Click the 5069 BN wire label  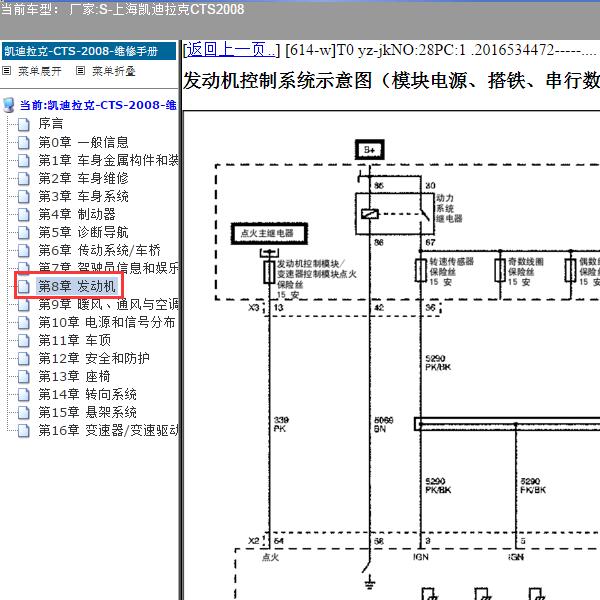[383, 424]
